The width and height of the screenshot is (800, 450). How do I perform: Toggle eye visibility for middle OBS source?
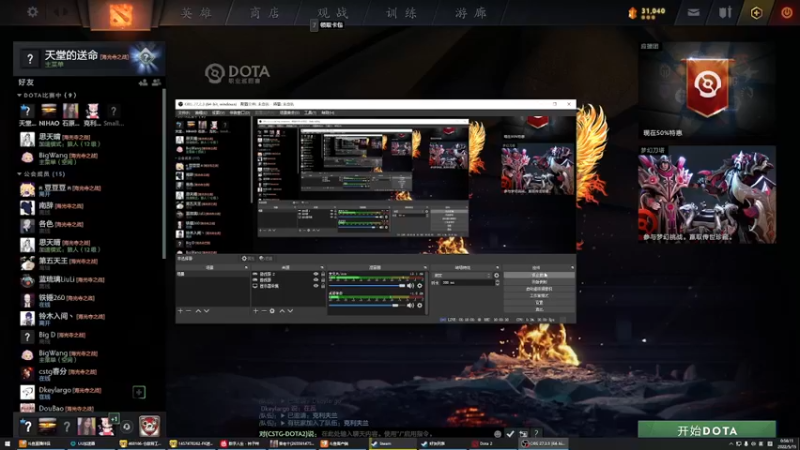pos(315,280)
